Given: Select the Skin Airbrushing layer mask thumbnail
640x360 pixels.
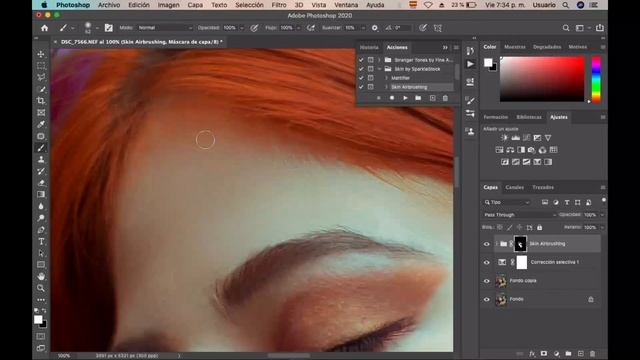Looking at the screenshot, I should click(520, 244).
